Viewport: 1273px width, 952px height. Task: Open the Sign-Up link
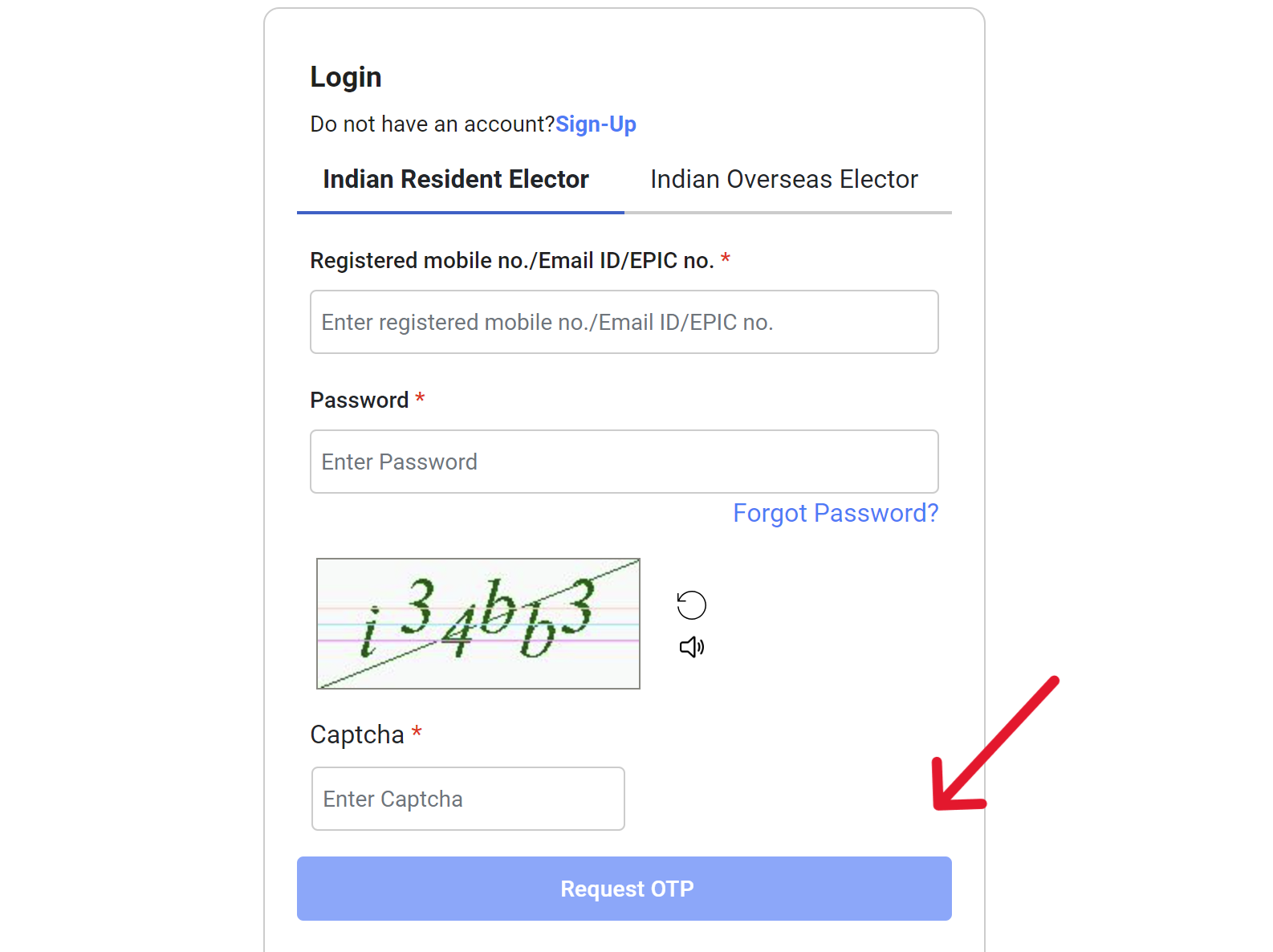point(596,124)
